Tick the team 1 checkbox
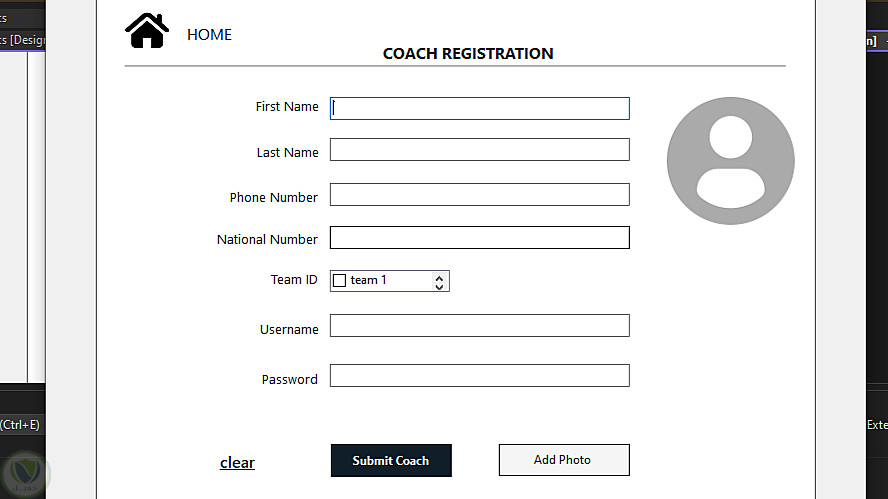Image resolution: width=888 pixels, height=499 pixels. (x=339, y=281)
